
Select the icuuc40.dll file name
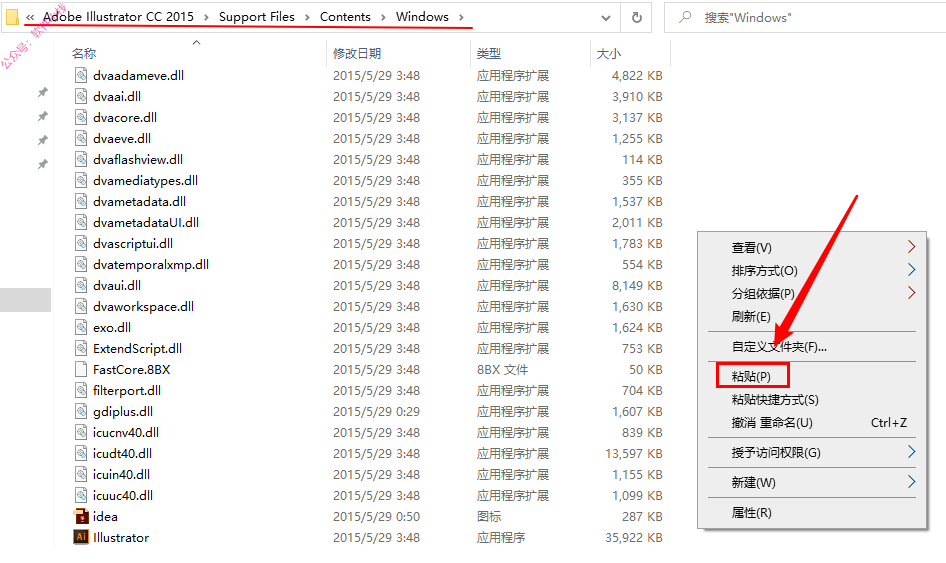[123, 495]
